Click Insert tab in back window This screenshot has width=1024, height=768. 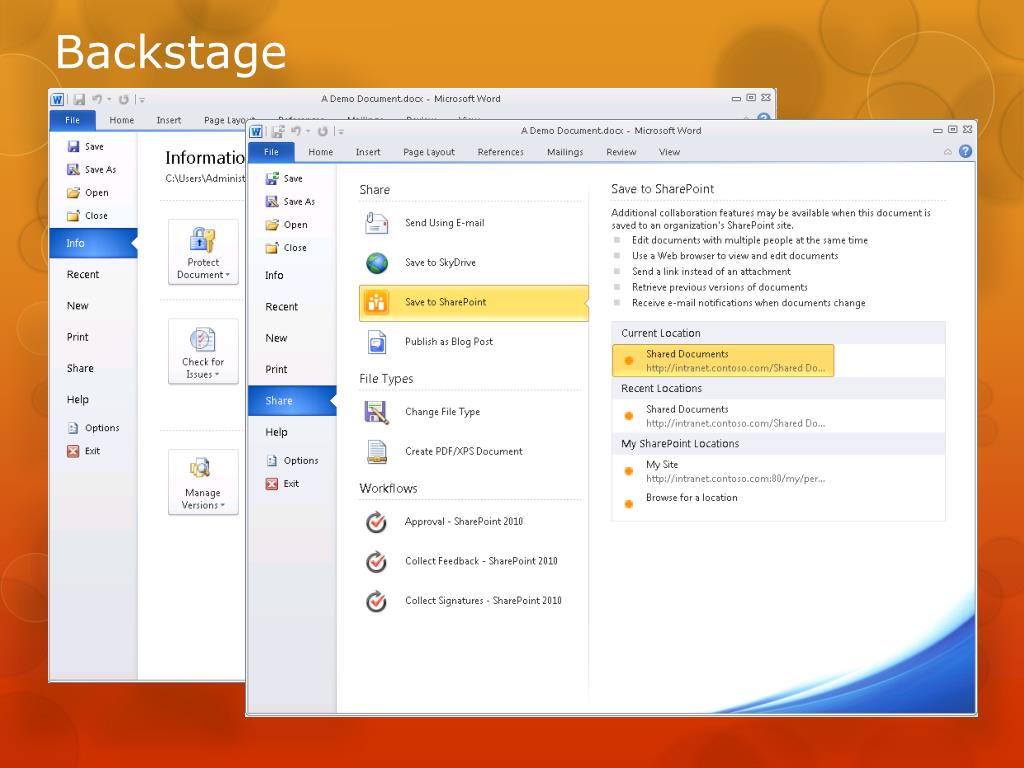(x=168, y=120)
